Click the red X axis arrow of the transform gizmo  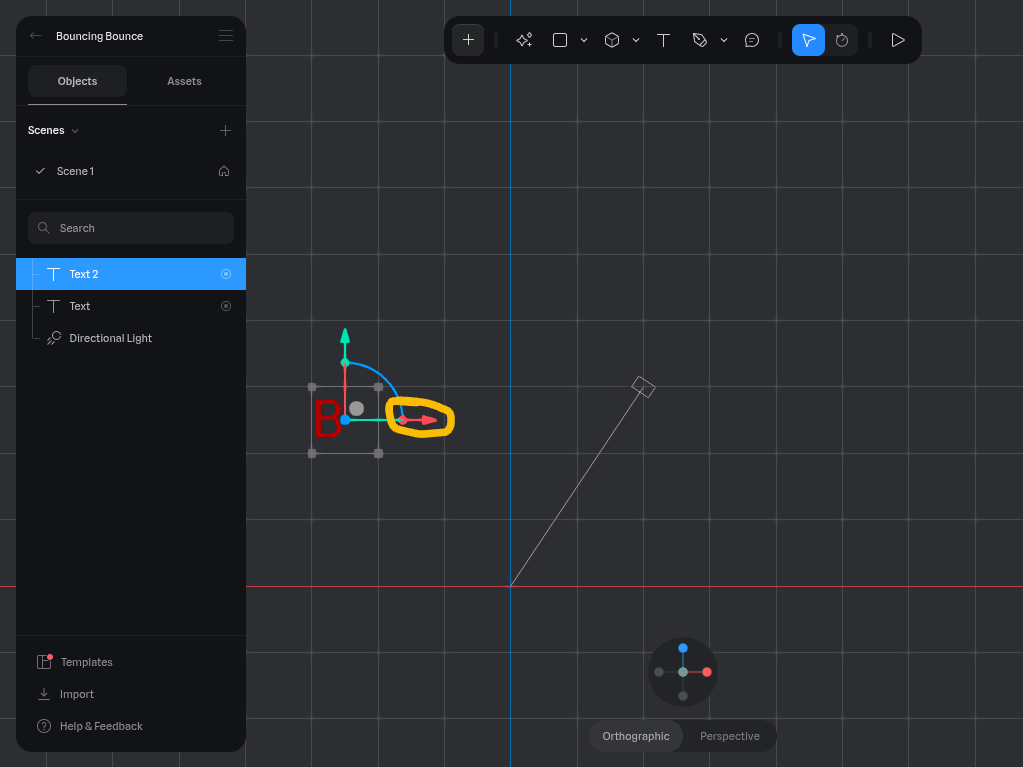[429, 420]
